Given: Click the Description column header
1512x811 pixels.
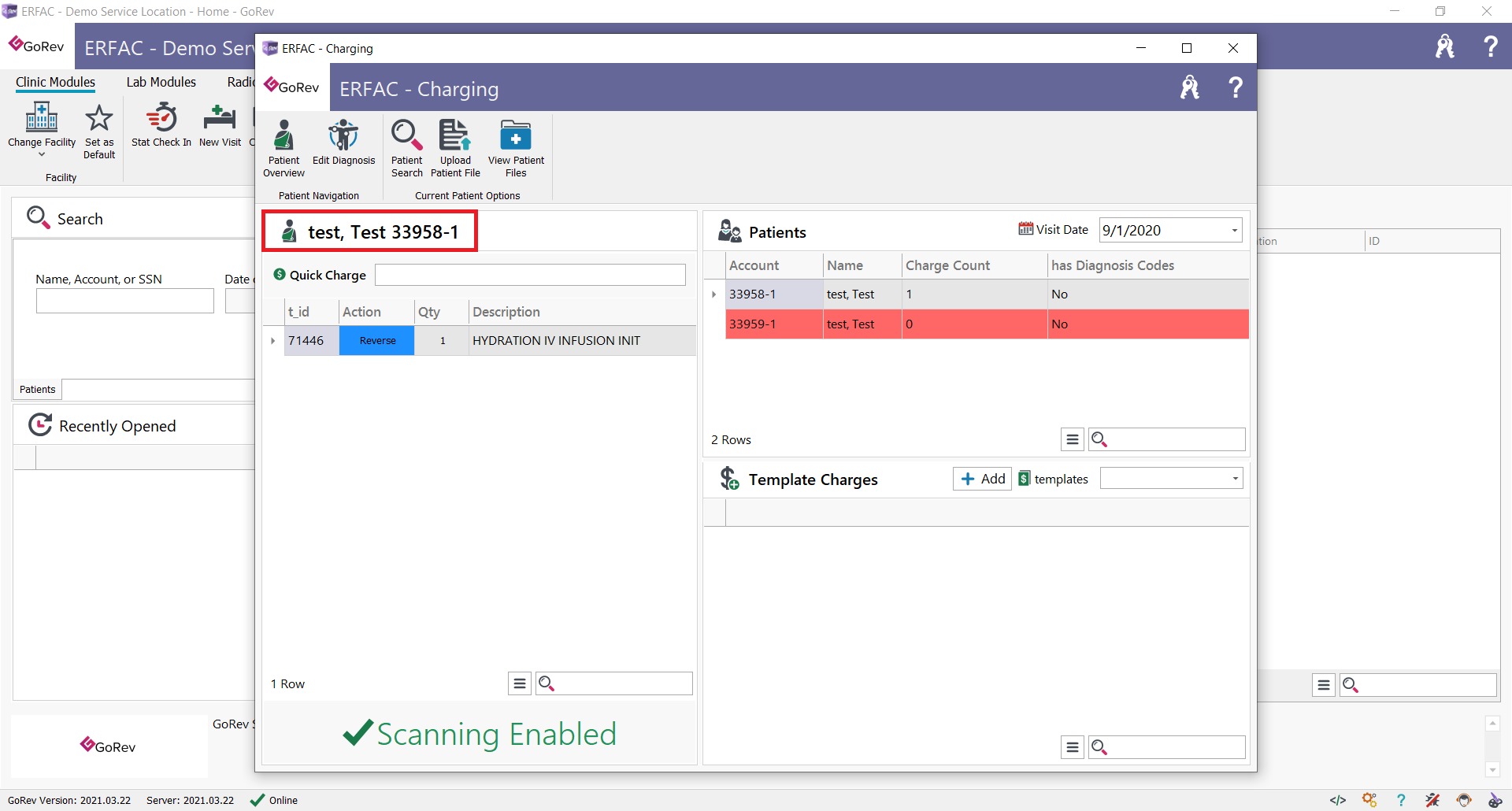Looking at the screenshot, I should (x=582, y=312).
